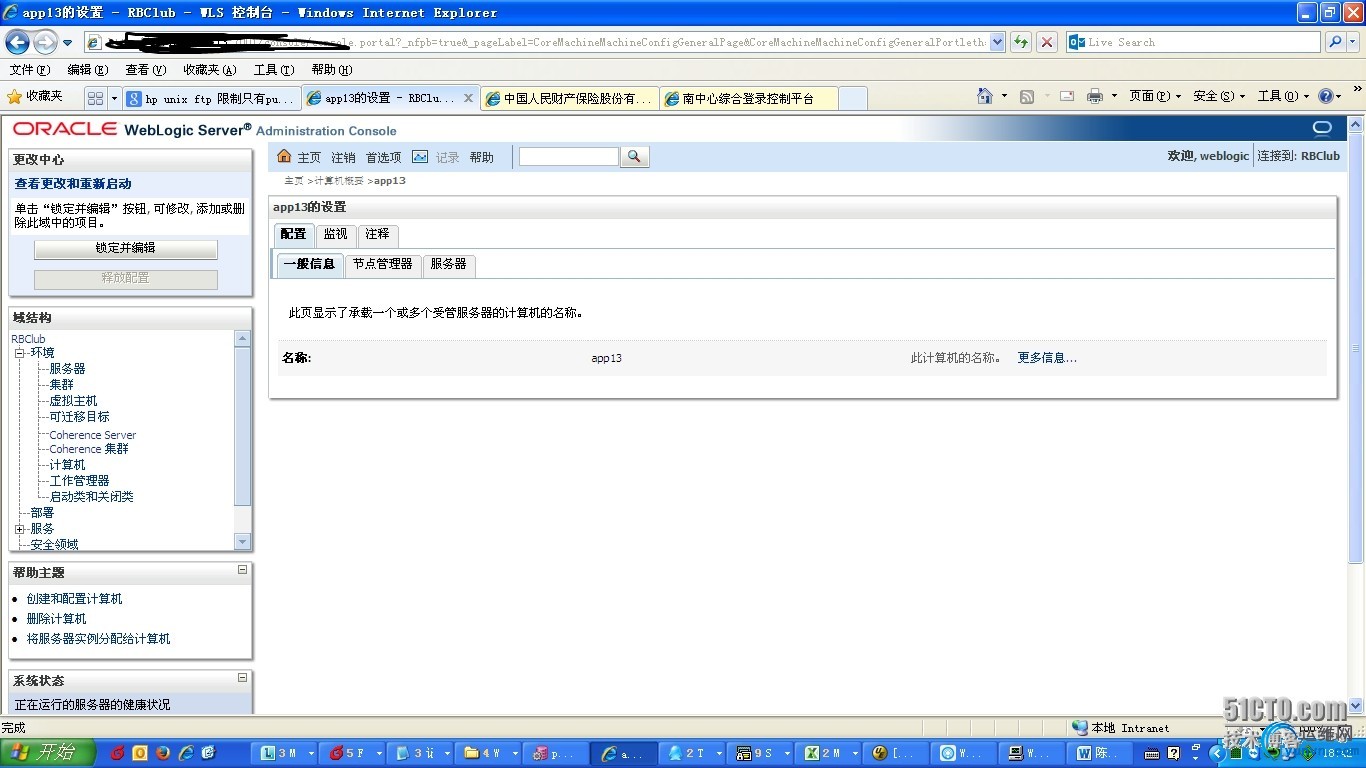Viewport: 1366px width, 768px height.
Task: Click the RBClub root tree link
Action: [x=29, y=339]
